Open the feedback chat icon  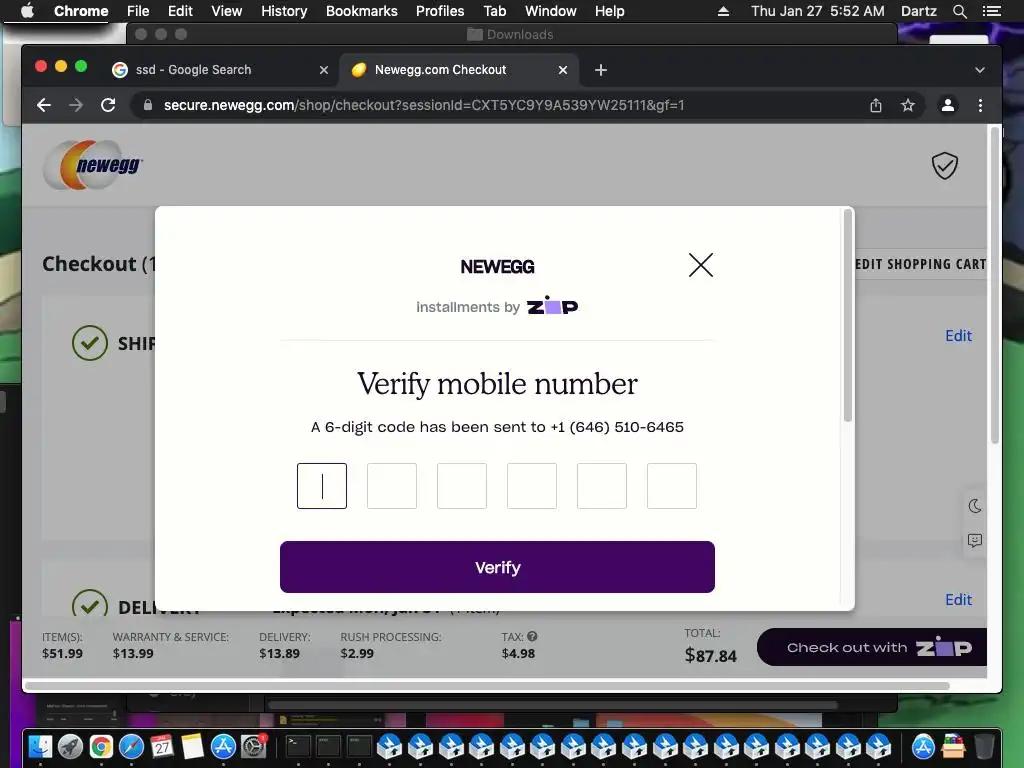(975, 541)
